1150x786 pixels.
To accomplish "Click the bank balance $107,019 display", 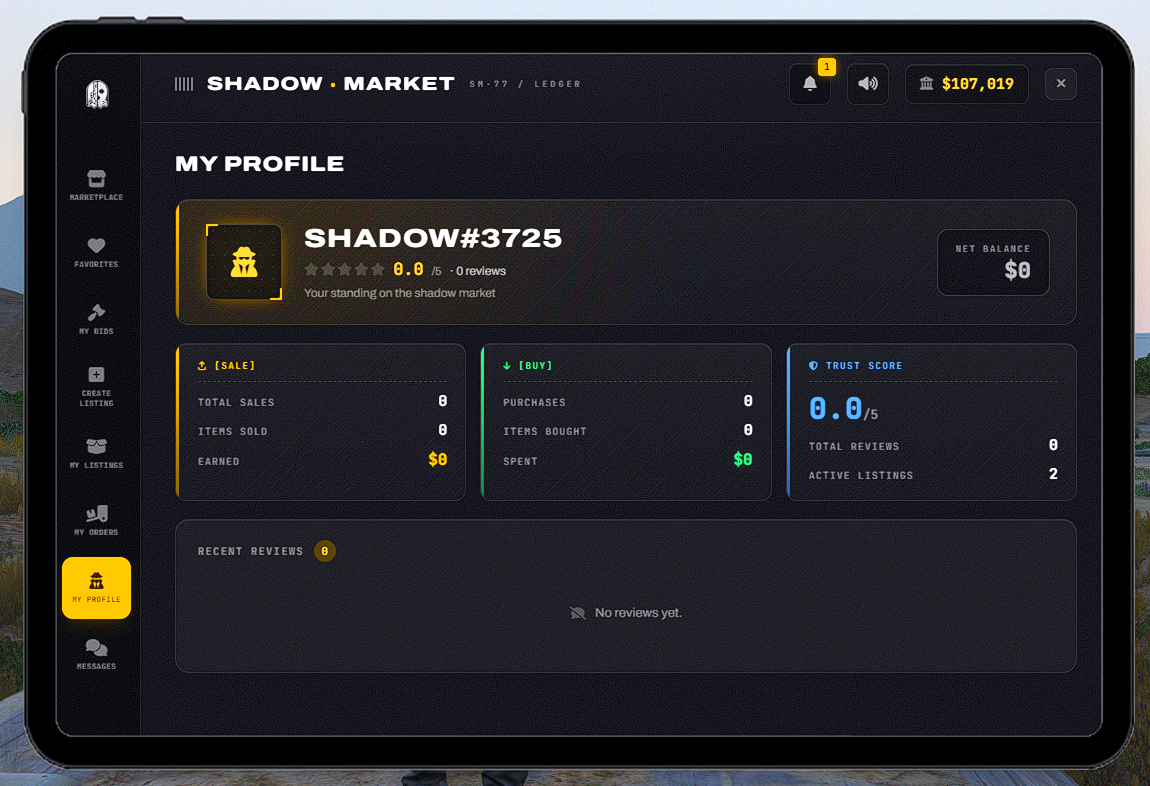I will [x=967, y=84].
